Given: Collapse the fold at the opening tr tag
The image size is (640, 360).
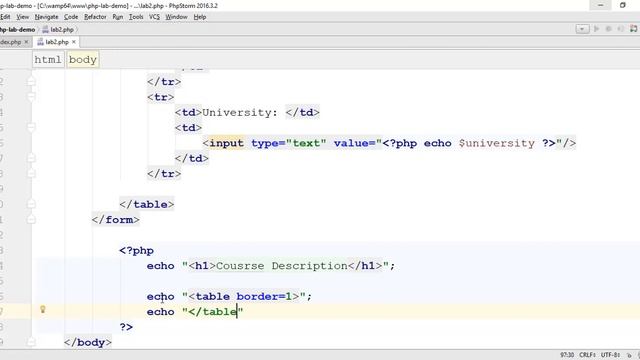Looking at the screenshot, I should pos(31,97).
